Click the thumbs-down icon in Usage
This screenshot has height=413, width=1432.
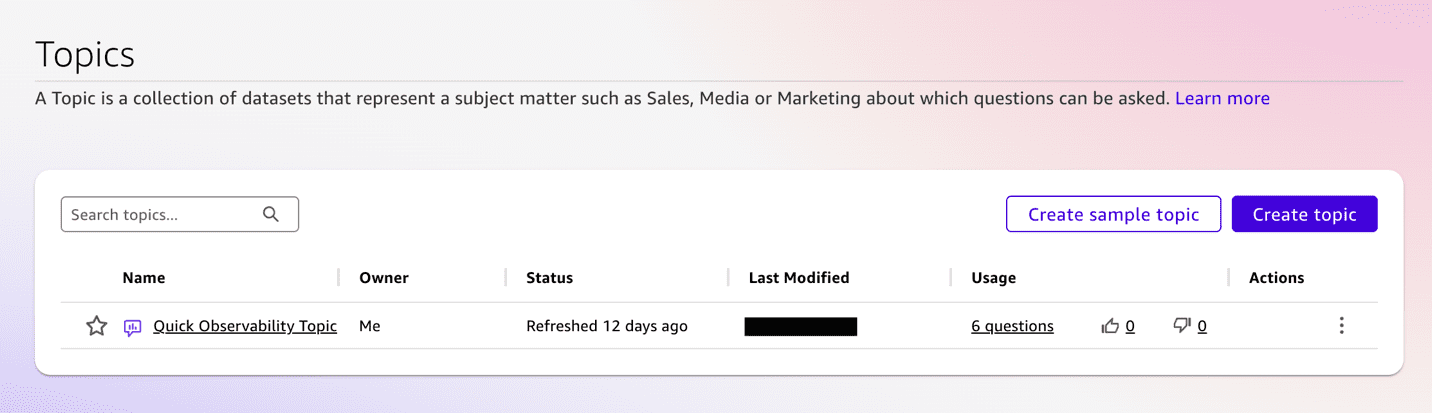click(1182, 326)
